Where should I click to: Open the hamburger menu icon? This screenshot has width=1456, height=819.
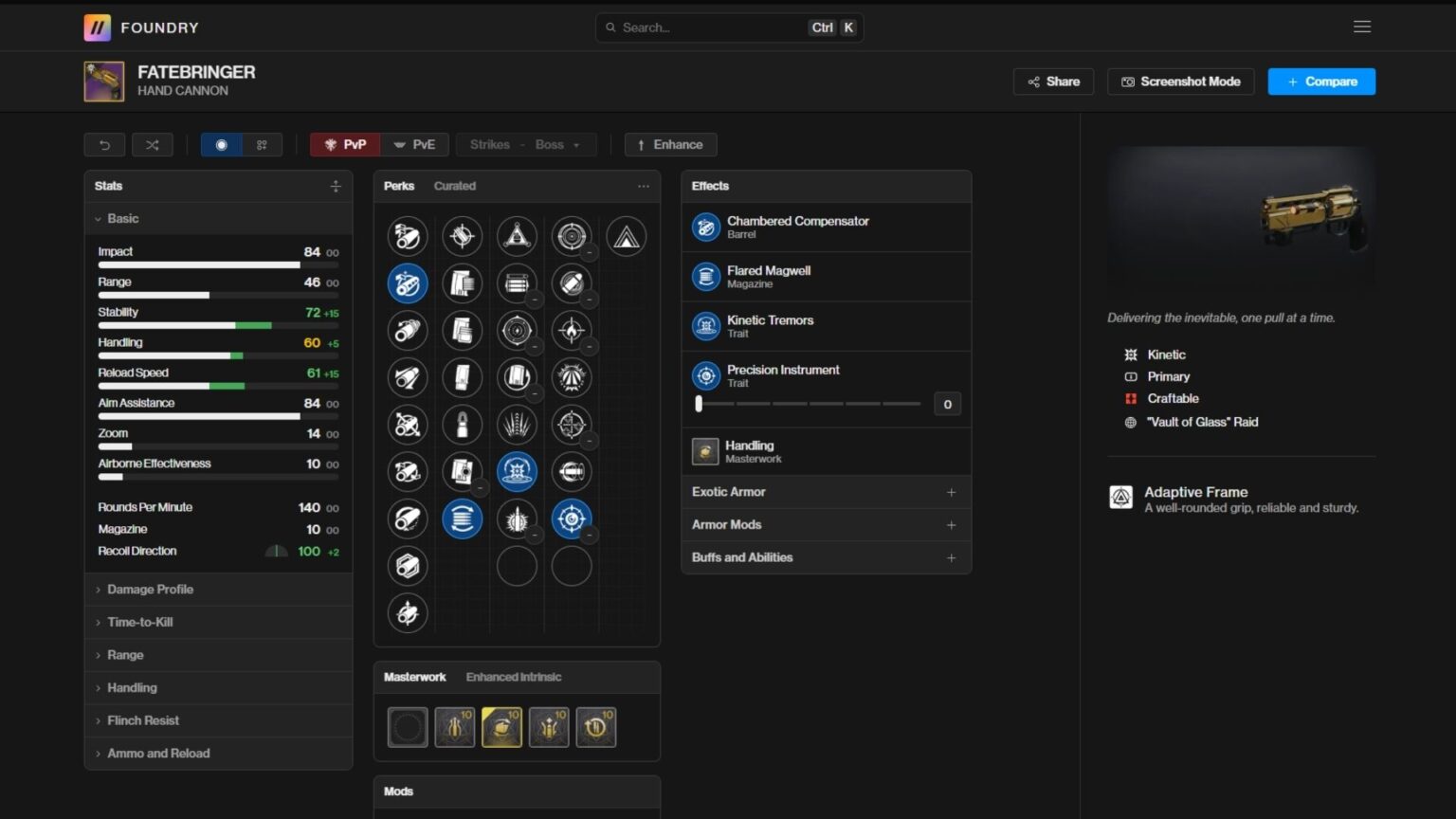pyautogui.click(x=1361, y=27)
